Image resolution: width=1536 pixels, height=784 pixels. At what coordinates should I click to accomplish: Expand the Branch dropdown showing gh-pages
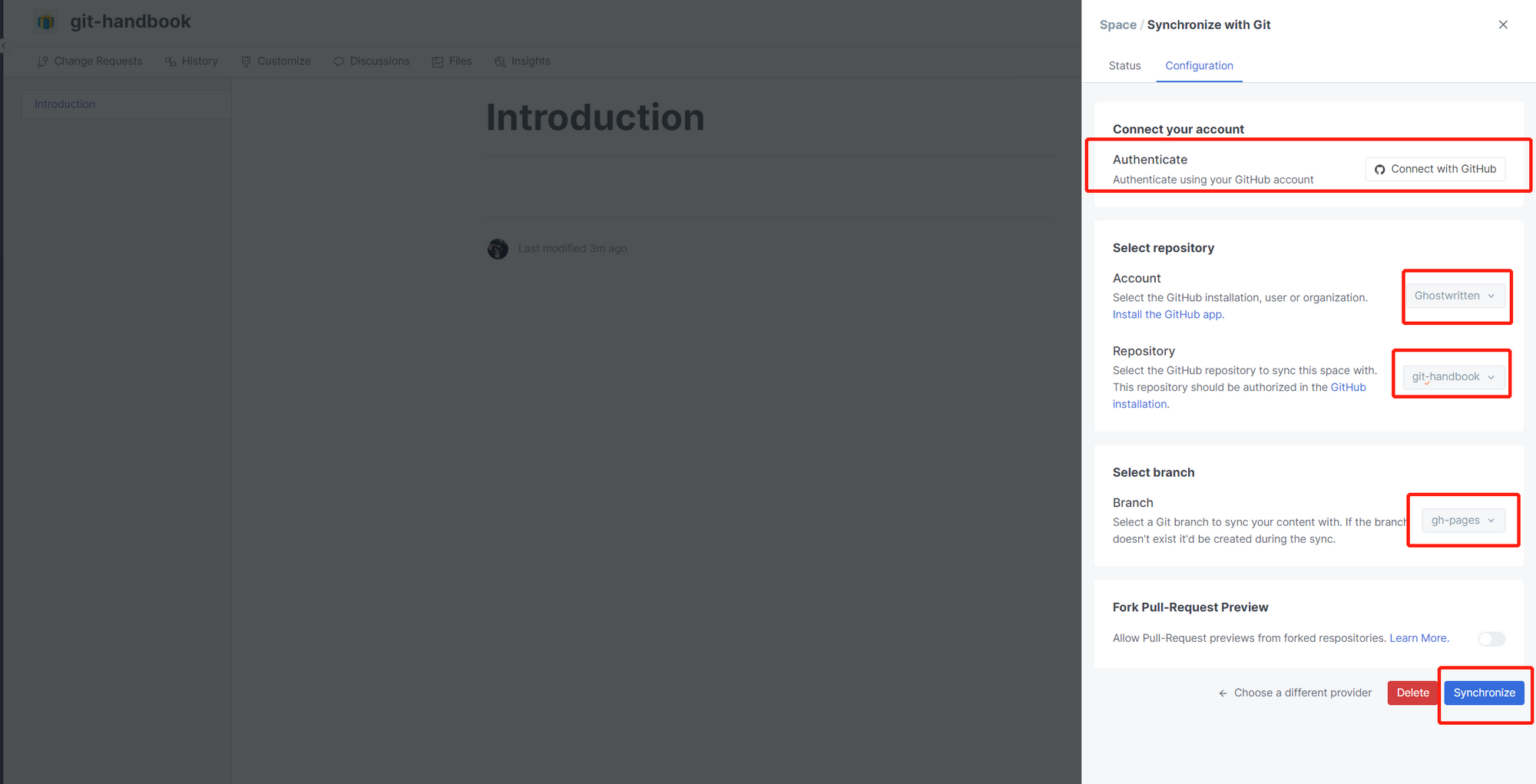1463,521
